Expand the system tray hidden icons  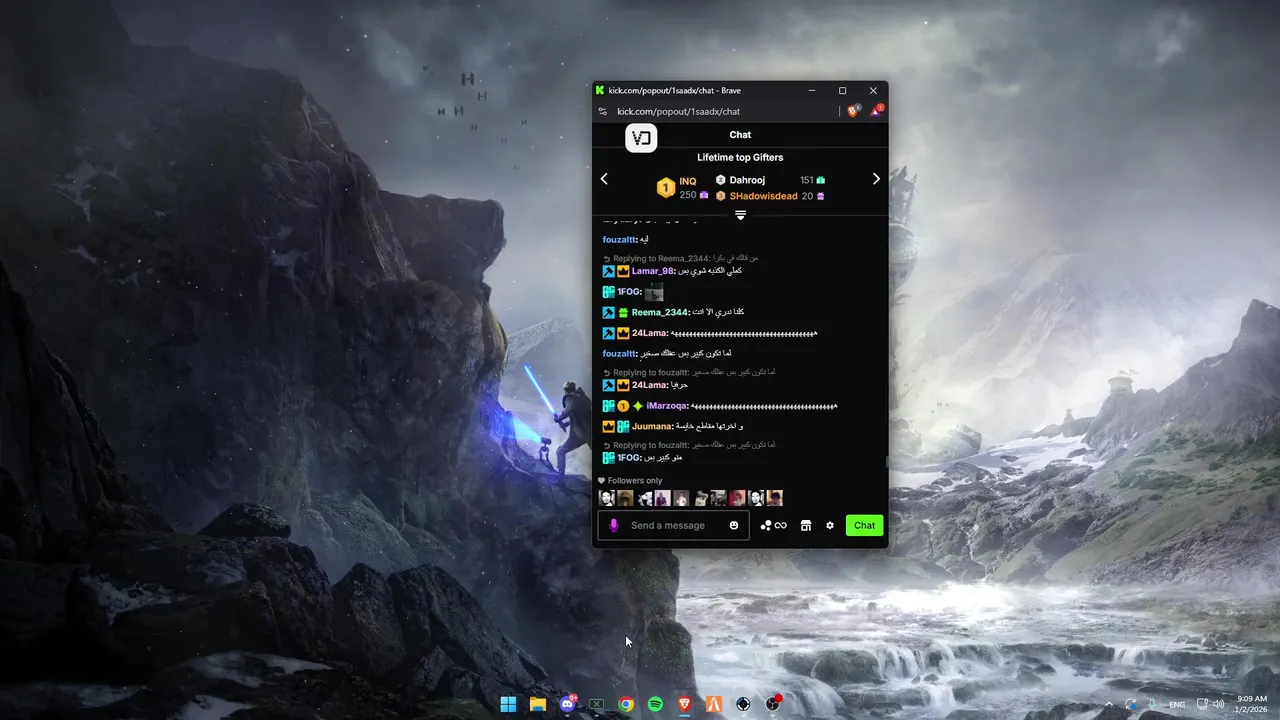(x=1108, y=704)
